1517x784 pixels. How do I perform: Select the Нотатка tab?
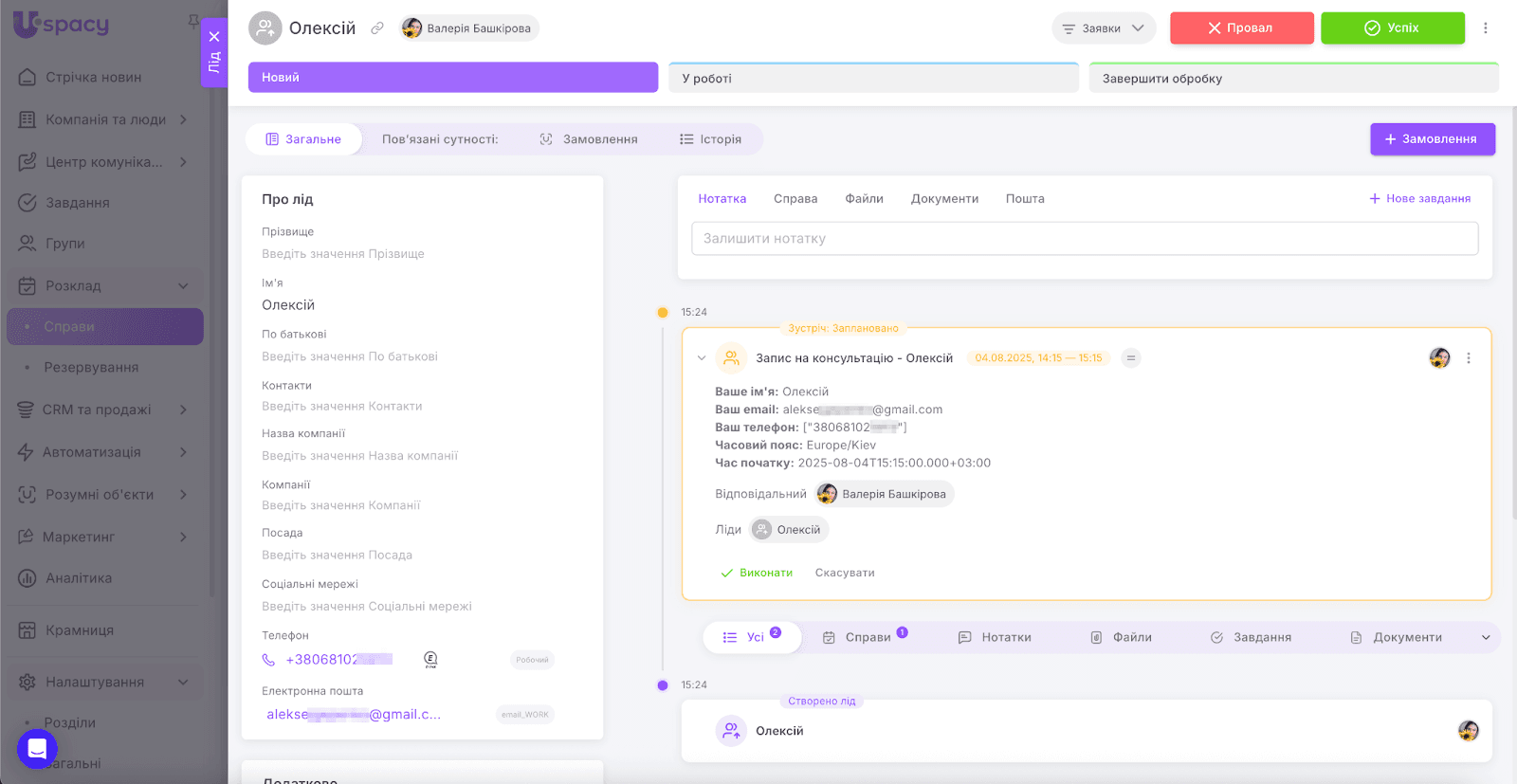pyautogui.click(x=722, y=199)
